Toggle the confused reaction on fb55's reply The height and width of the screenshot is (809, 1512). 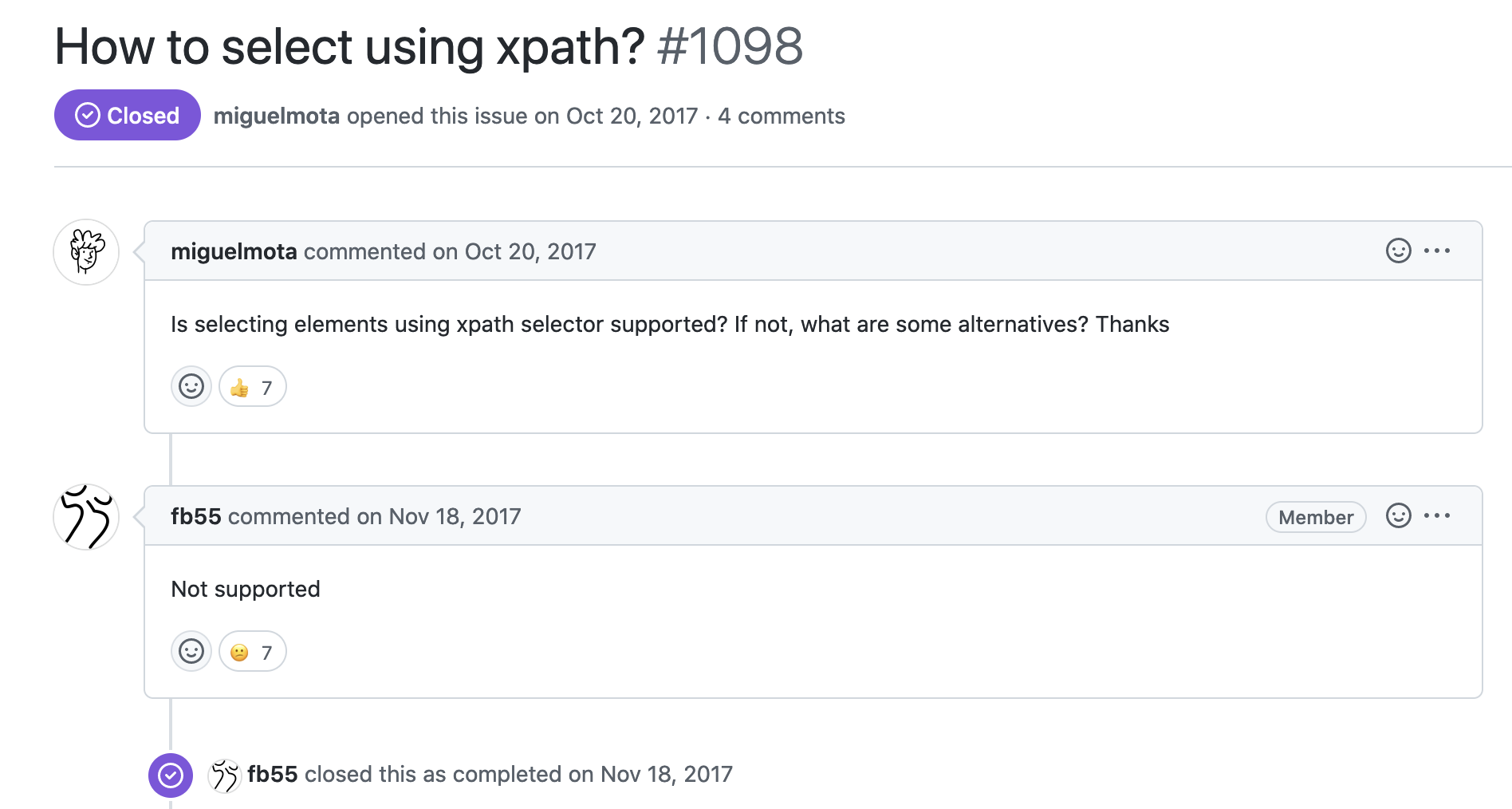pyautogui.click(x=252, y=651)
